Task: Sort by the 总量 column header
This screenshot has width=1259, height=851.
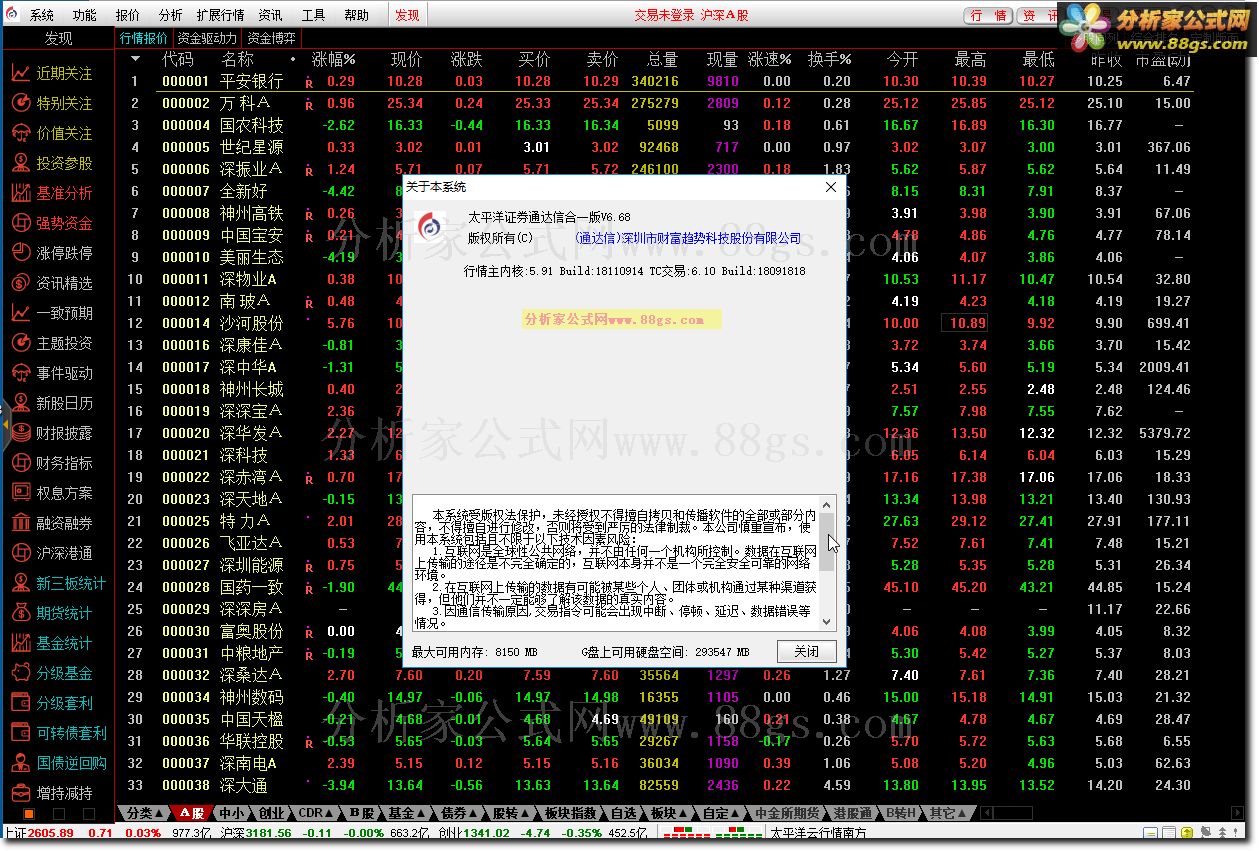Action: 662,59
